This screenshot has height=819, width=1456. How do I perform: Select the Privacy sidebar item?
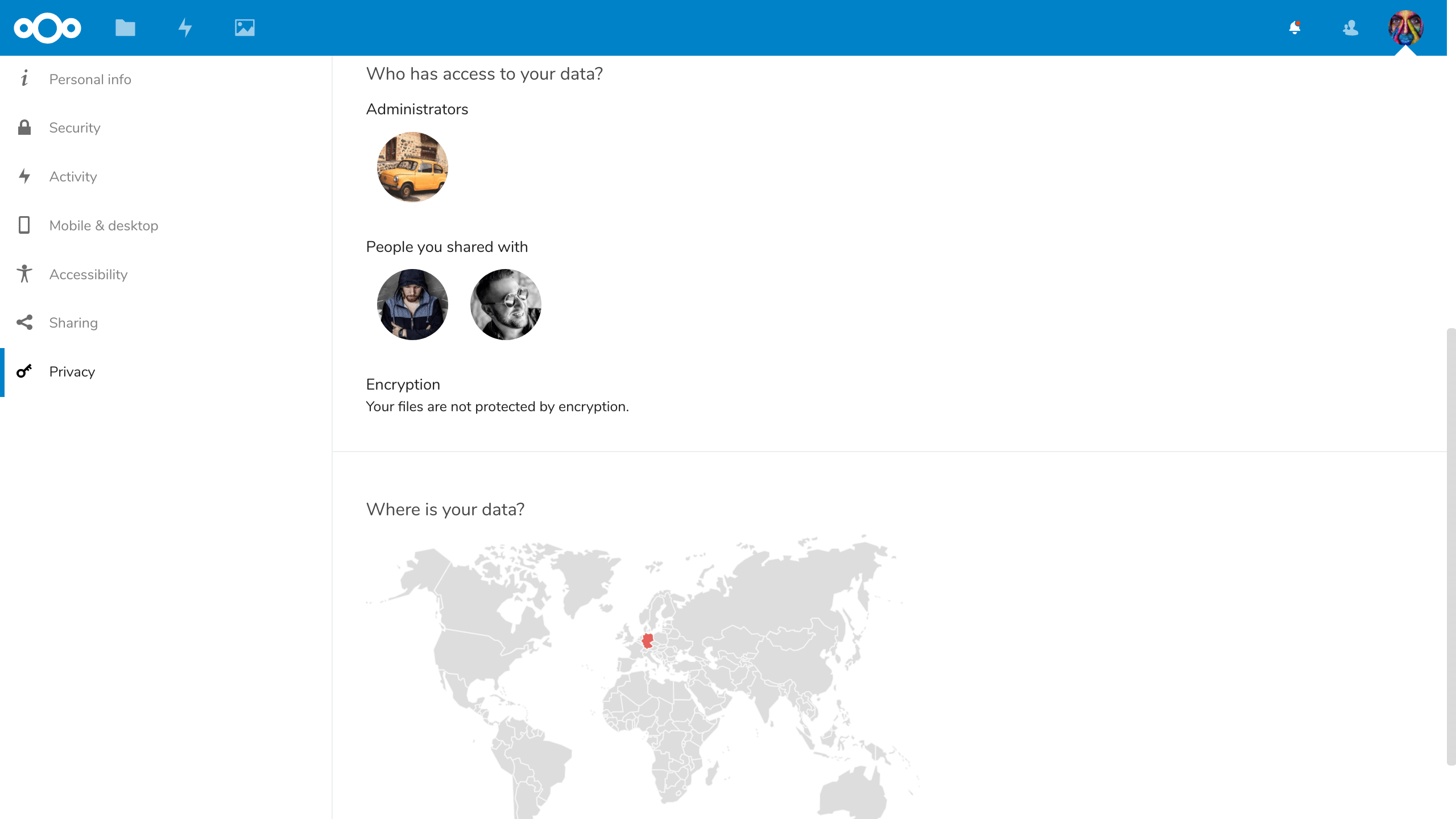[x=72, y=372]
